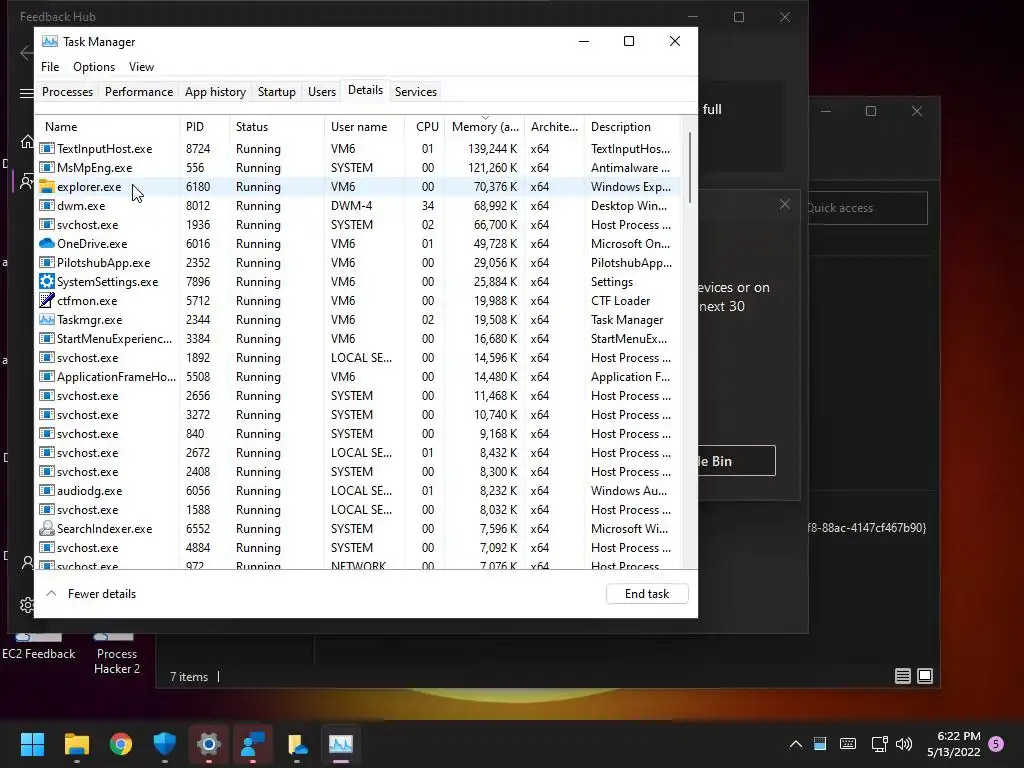Switch Explorer window to large icons view

[925, 676]
